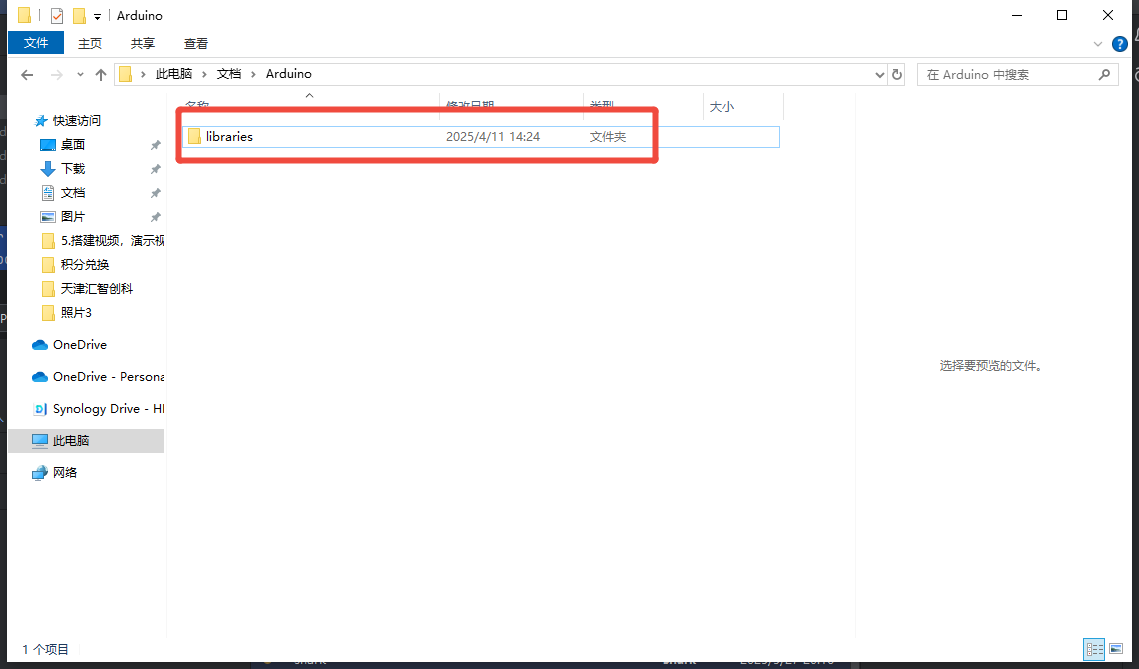Switch to the 查看 ribbon tab
Image resolution: width=1139 pixels, height=669 pixels.
point(196,43)
